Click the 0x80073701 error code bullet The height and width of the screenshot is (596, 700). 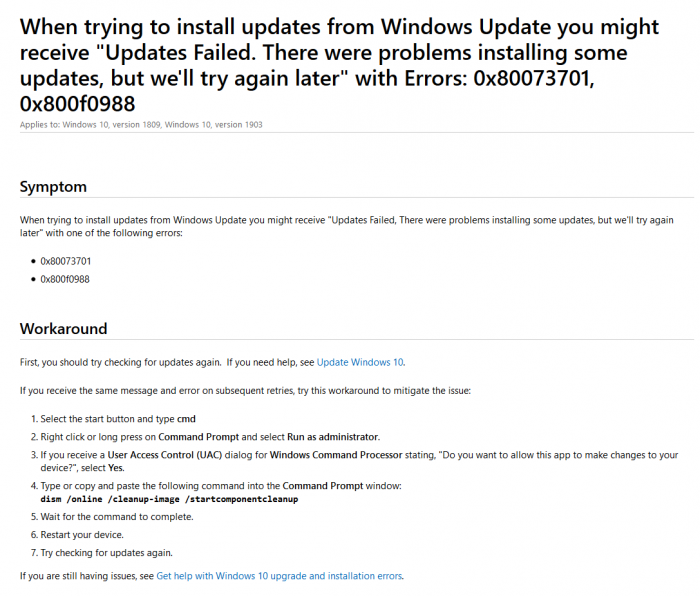(x=66, y=261)
